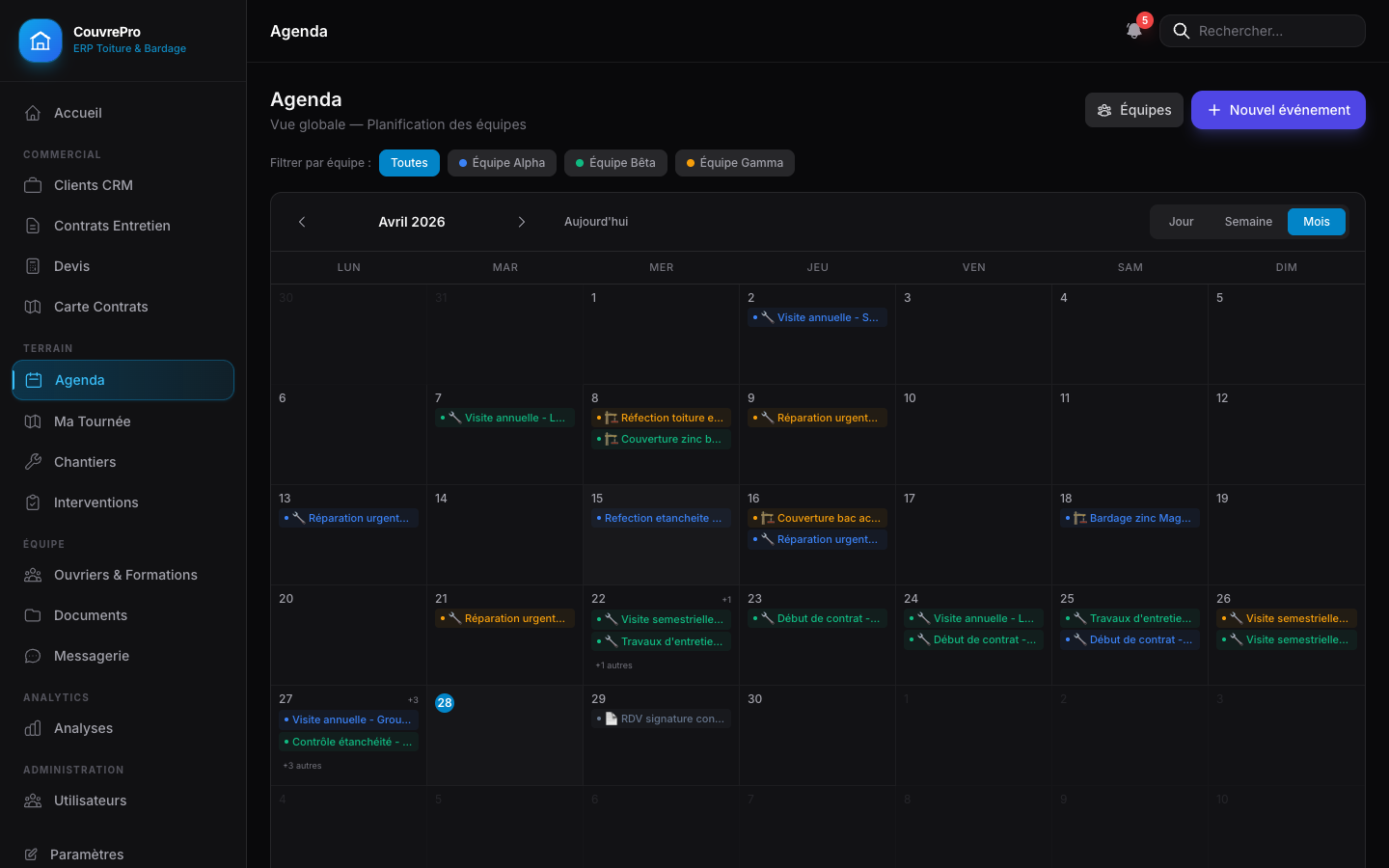This screenshot has height=868, width=1389.
Task: Open the notifications bell
Action: 1134,31
